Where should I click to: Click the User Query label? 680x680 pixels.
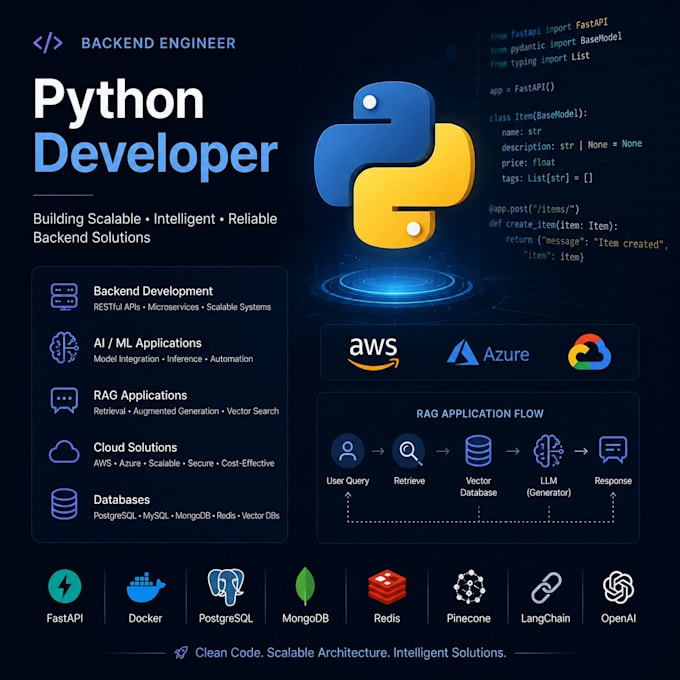(347, 481)
